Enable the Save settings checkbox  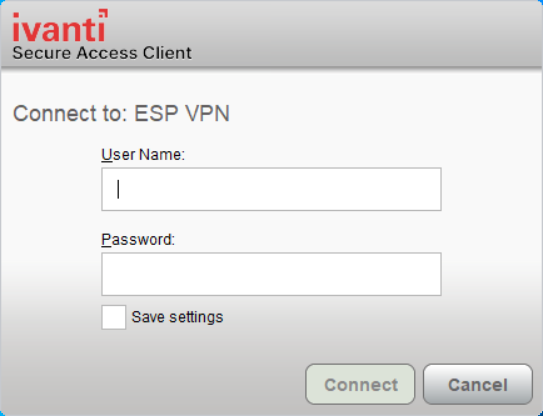(x=114, y=317)
